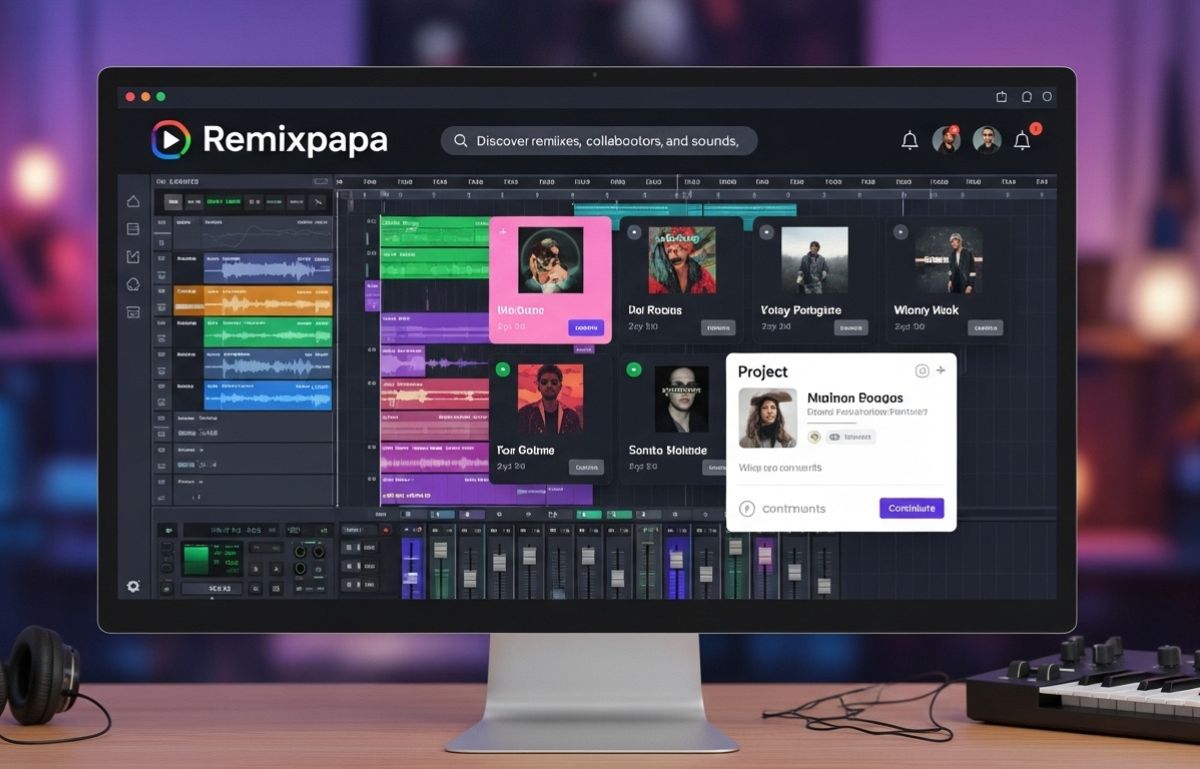
Task: Open the Wlonry Wkok album thumbnail
Action: click(948, 260)
